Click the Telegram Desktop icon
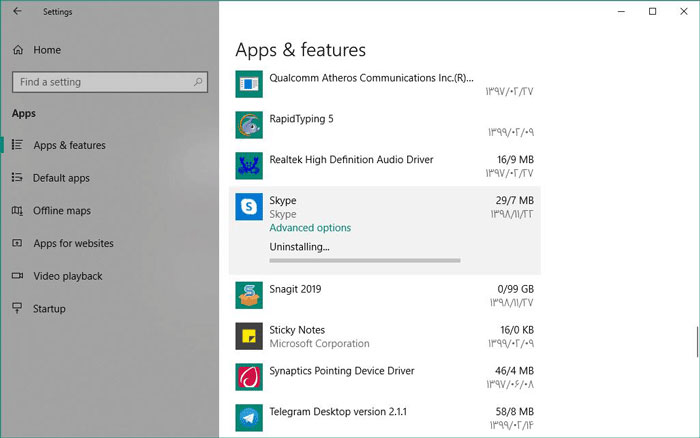This screenshot has height=438, width=700. click(x=249, y=418)
